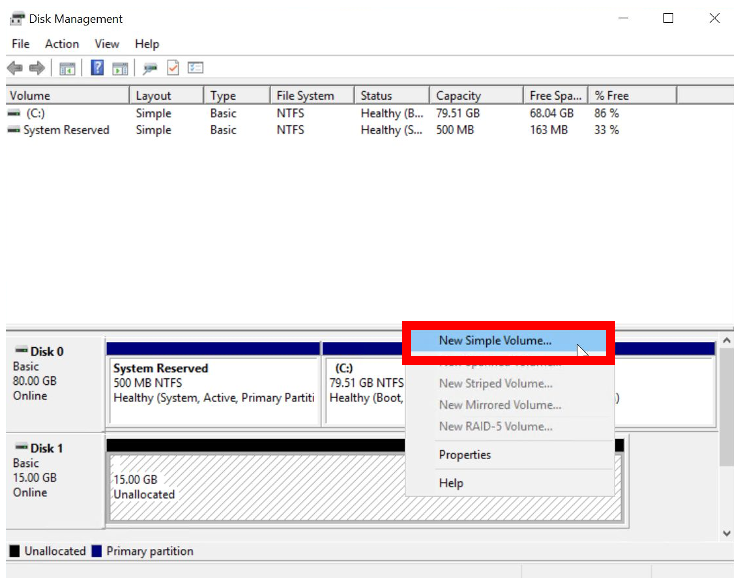The image size is (734, 578).
Task: Click the Forward arrow toolbar icon
Action: (37, 68)
